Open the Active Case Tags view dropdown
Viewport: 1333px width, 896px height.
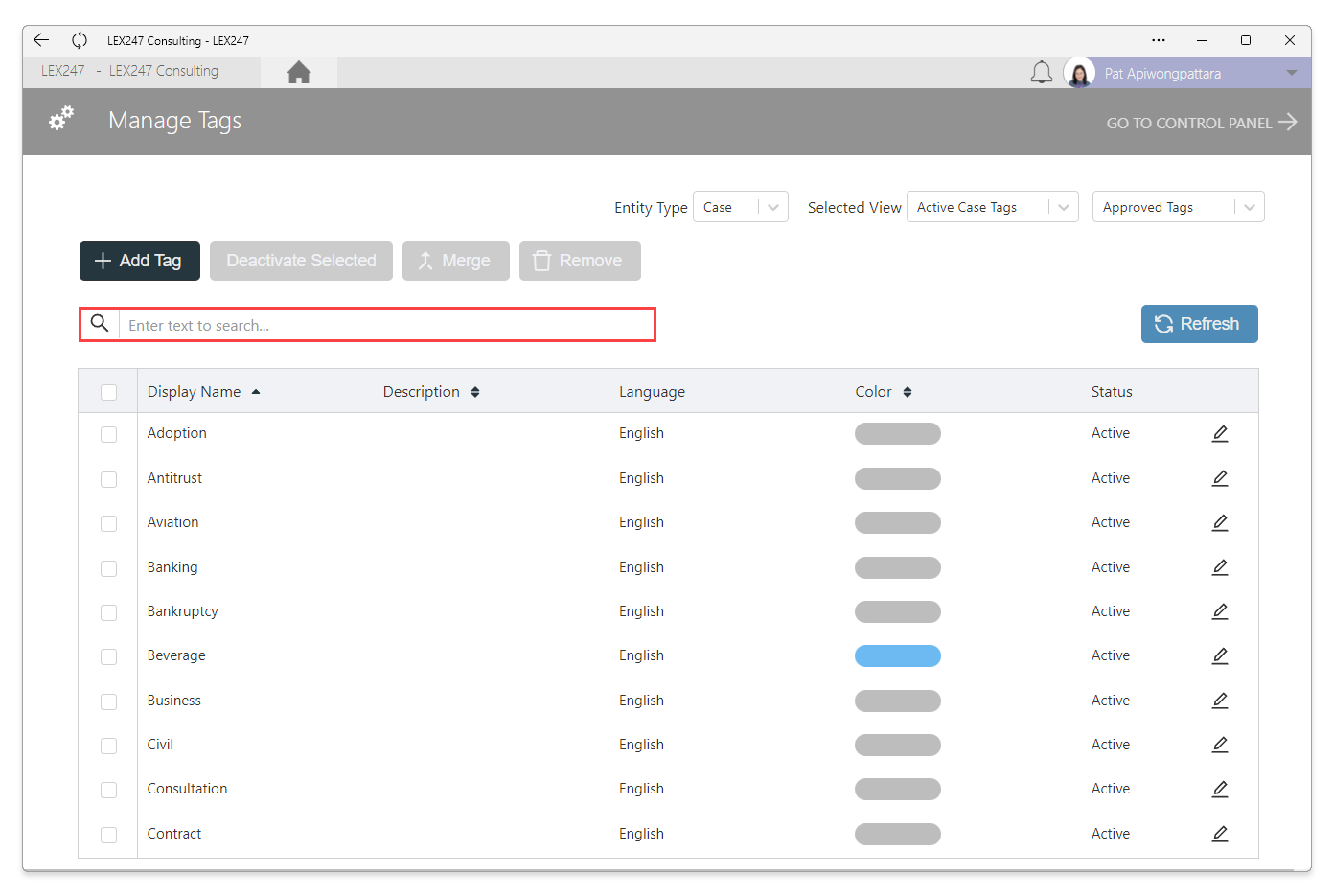click(992, 207)
